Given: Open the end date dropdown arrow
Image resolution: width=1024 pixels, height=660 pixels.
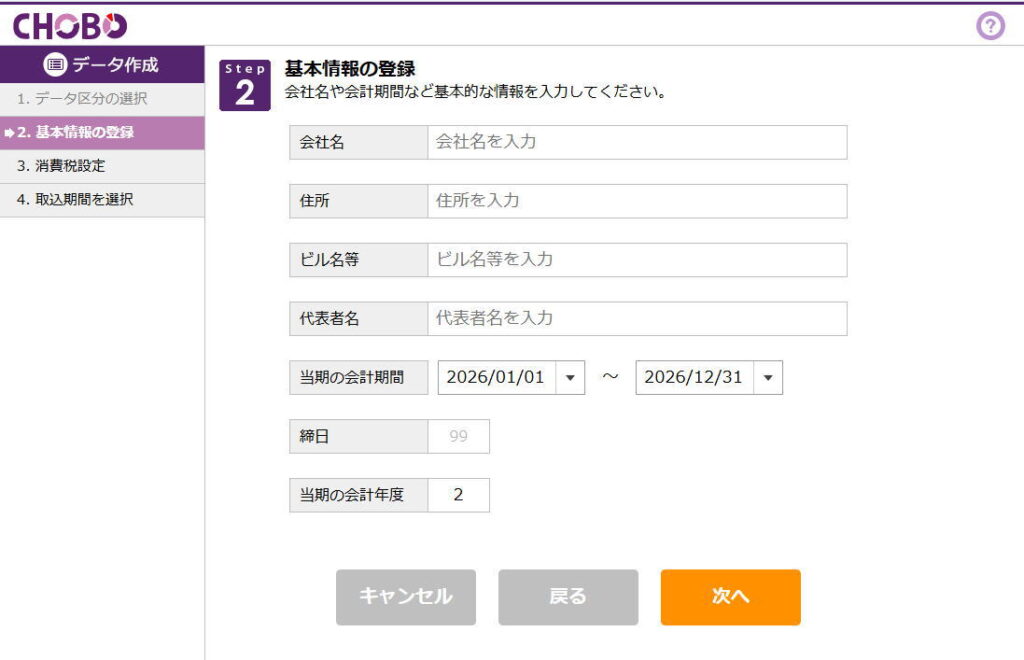Looking at the screenshot, I should tap(767, 378).
